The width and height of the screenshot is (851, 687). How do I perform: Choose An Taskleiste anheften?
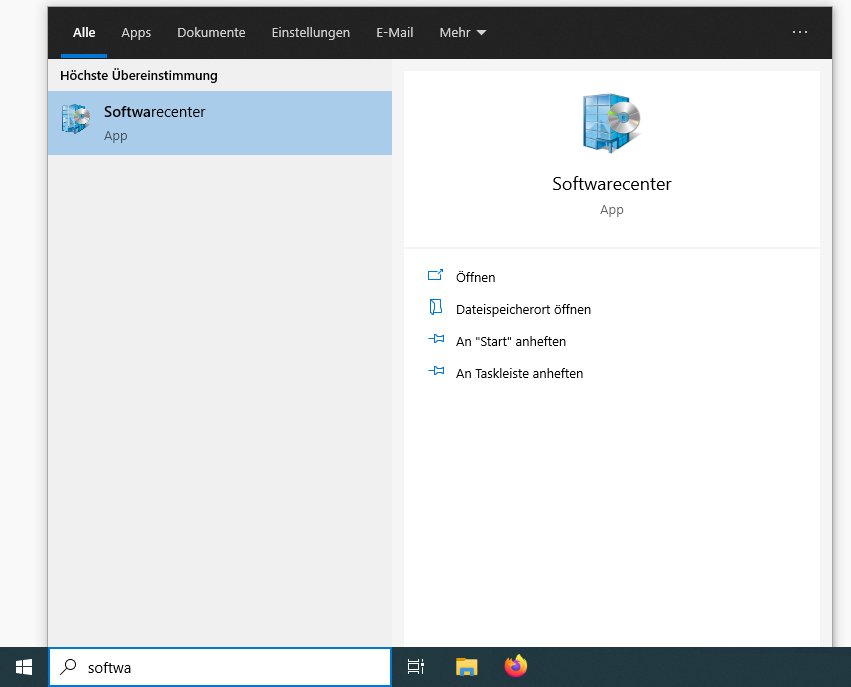[x=519, y=373]
